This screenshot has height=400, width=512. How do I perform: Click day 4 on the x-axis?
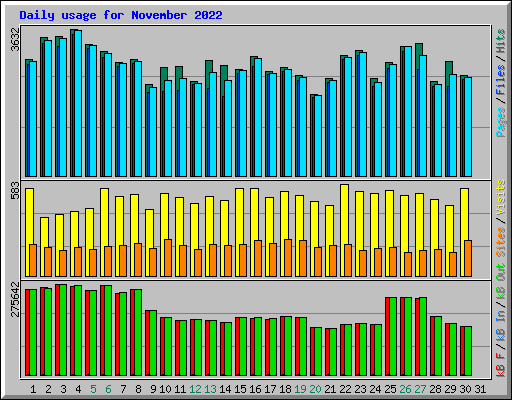tap(78, 389)
